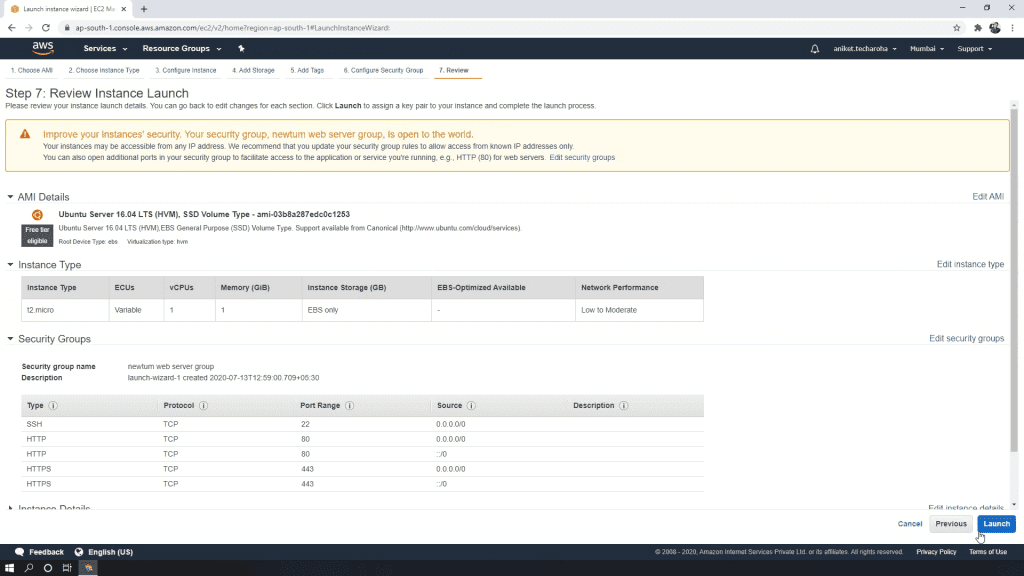This screenshot has height=576, width=1024.
Task: Go to step 5 Add Tags
Action: [307, 70]
